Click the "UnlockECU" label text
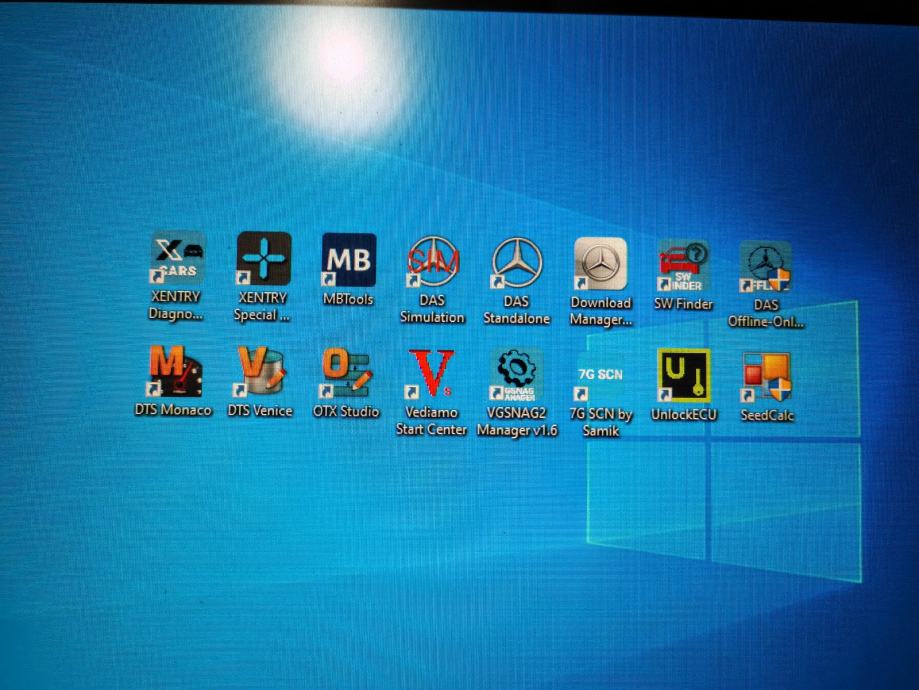Image resolution: width=919 pixels, height=690 pixels. pos(684,414)
